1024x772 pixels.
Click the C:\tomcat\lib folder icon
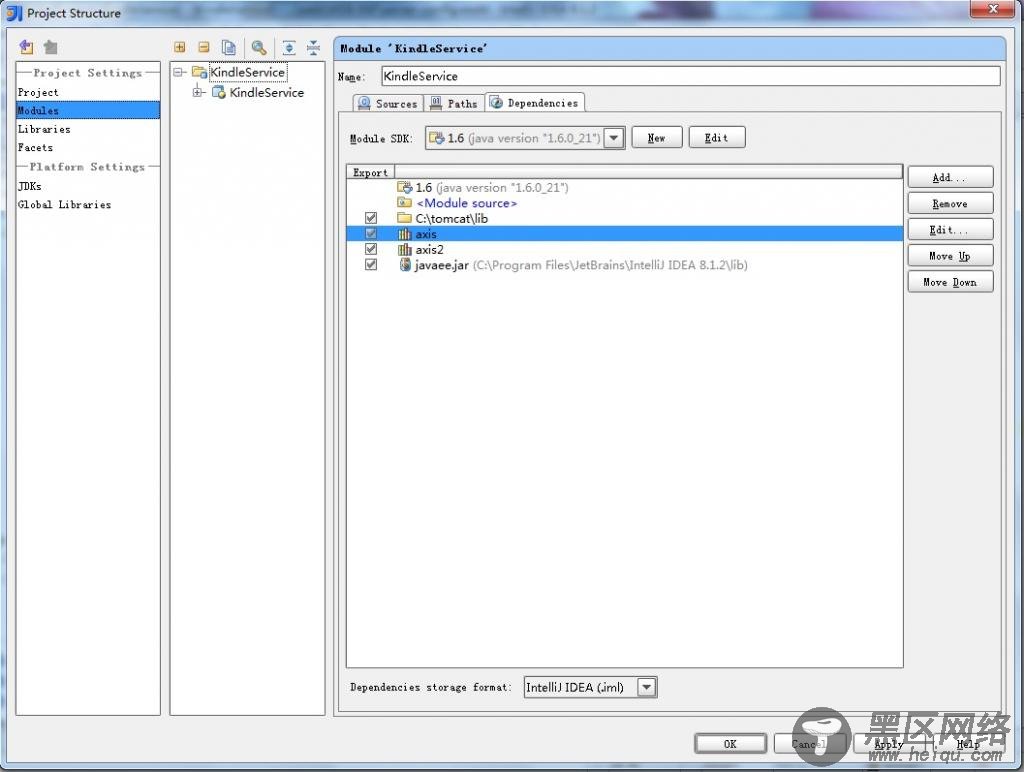[405, 218]
